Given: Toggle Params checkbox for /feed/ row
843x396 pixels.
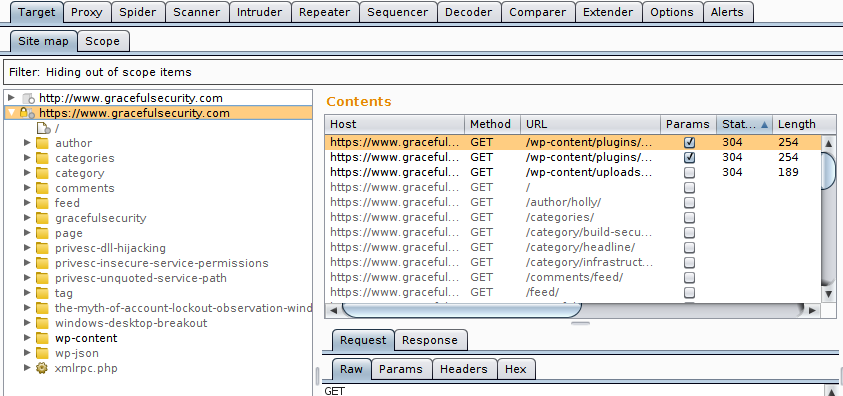Looking at the screenshot, I should tap(689, 293).
